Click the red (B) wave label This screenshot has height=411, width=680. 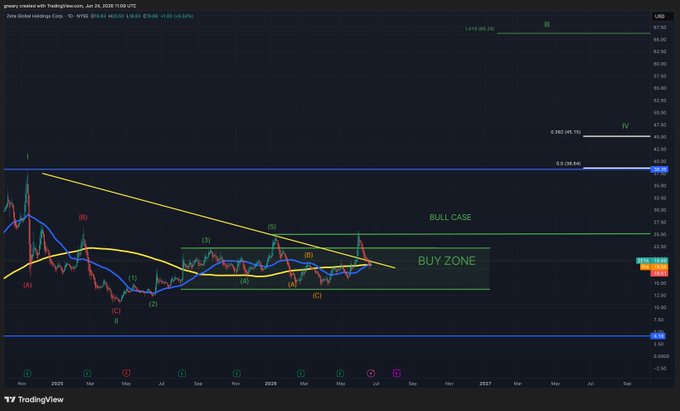pos(83,217)
